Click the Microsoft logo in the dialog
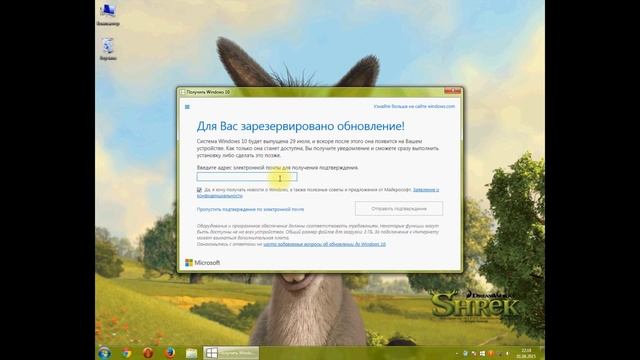Image resolution: width=640 pixels, height=360 pixels. (202, 262)
